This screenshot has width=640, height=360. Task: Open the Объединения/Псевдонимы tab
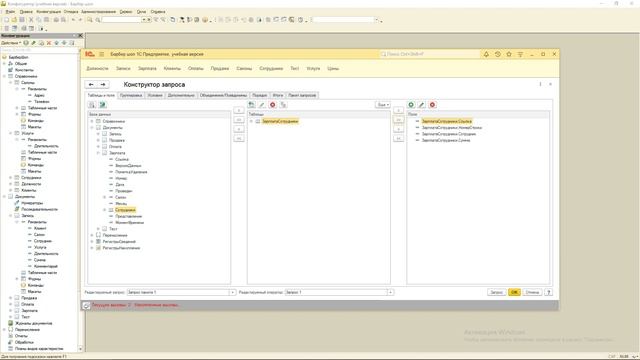tap(223, 95)
